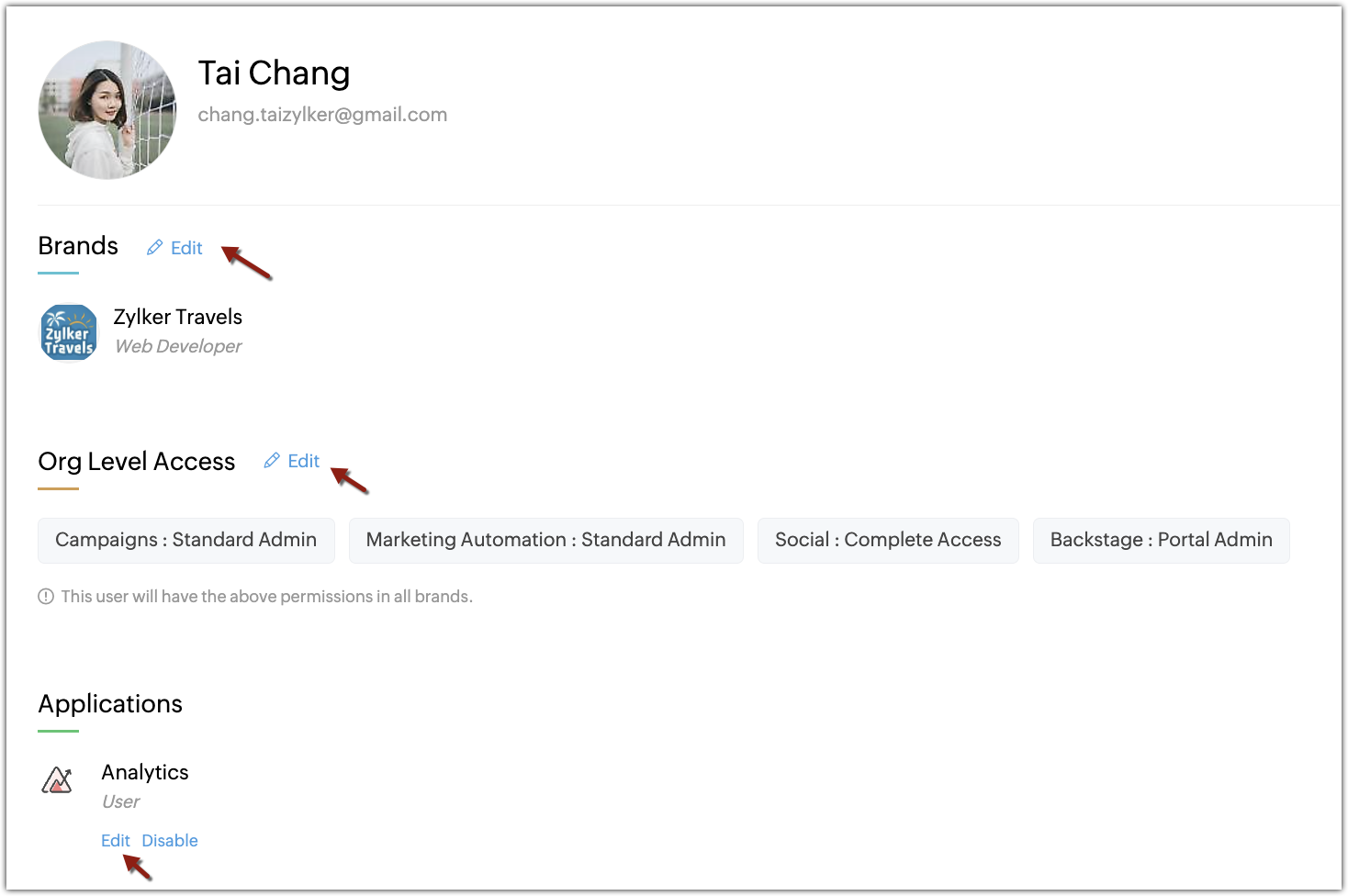Select the Backstage : Portal Admin tag
Screen dimensions: 1348x896
pos(1162,541)
